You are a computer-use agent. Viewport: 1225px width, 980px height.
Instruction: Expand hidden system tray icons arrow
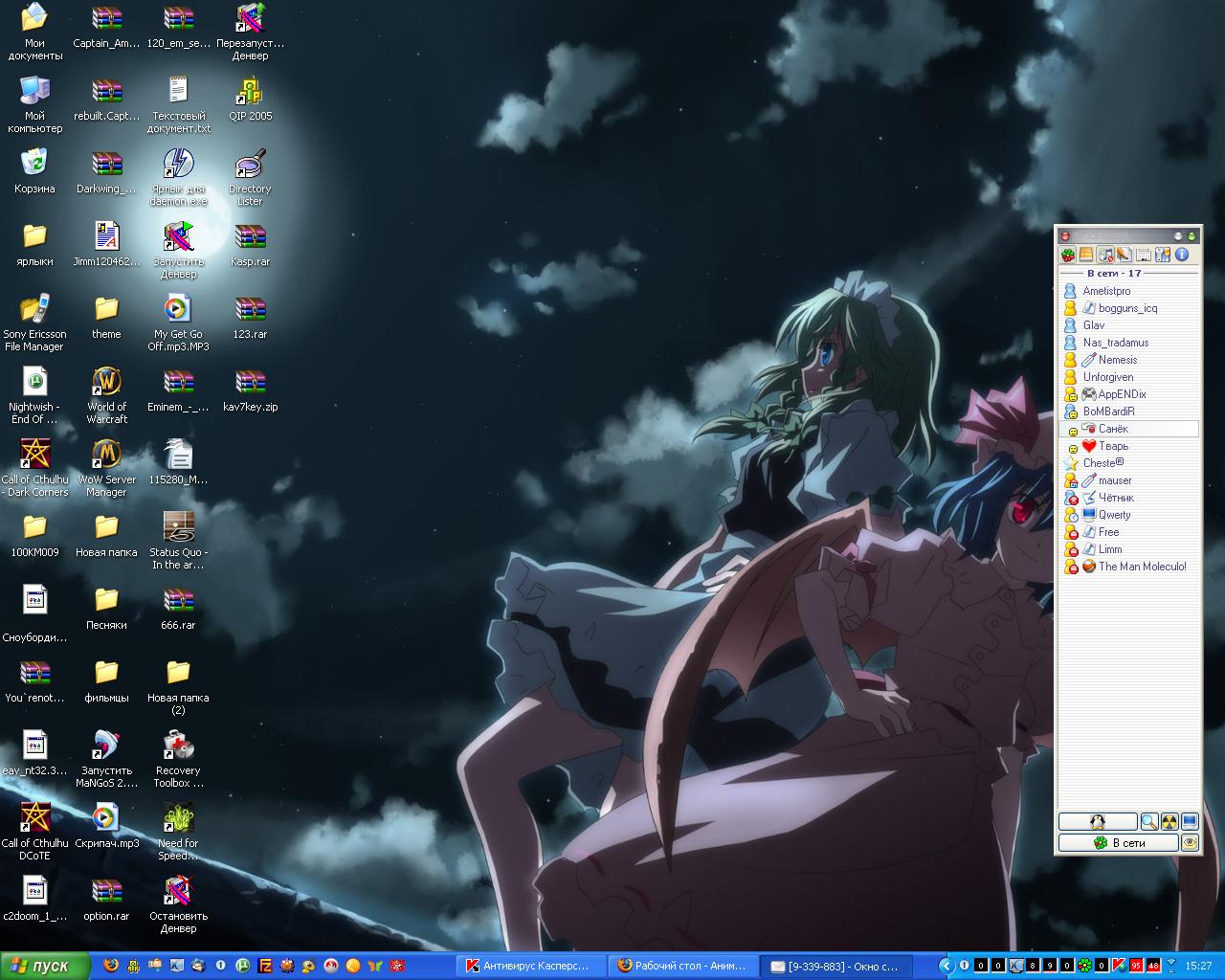click(x=947, y=966)
